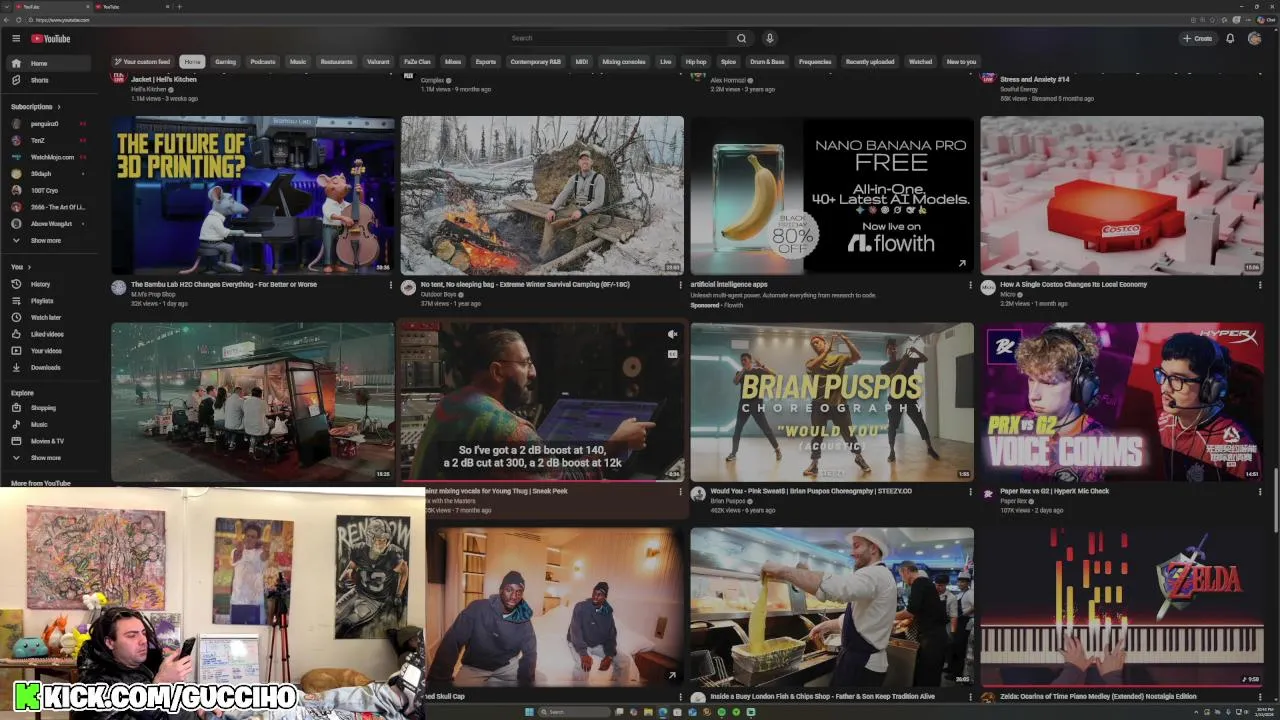The height and width of the screenshot is (720, 1280).
Task: Open Movies & TV under Explore
Action: click(x=48, y=441)
